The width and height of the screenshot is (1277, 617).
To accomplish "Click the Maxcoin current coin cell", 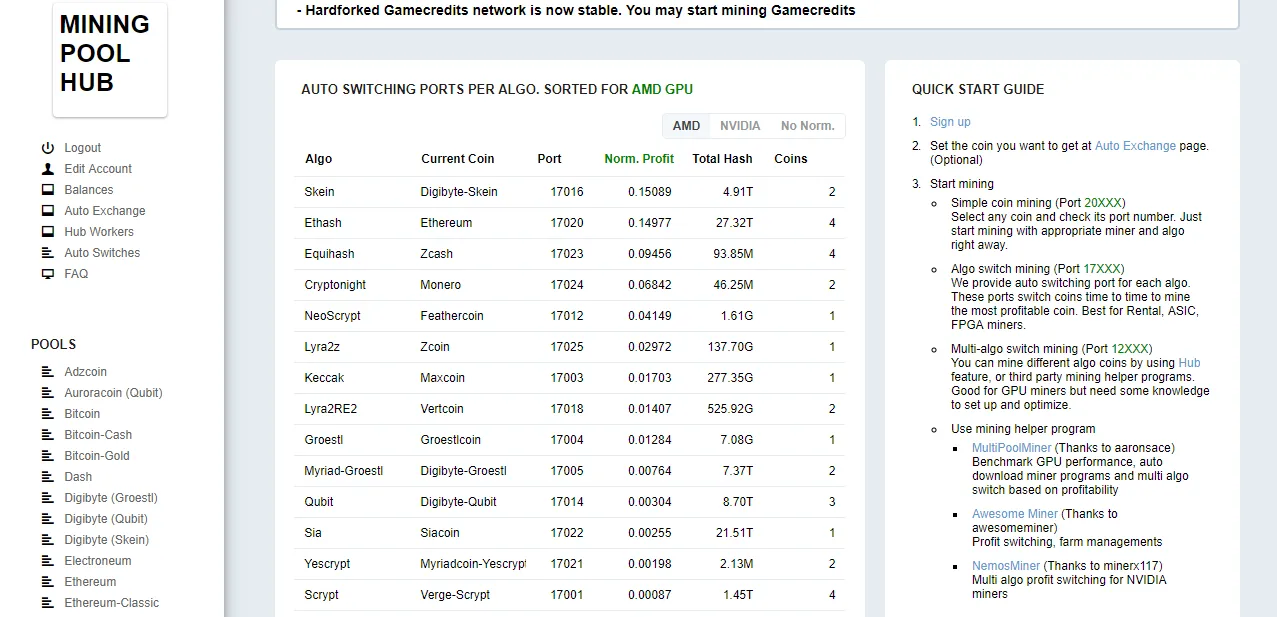I will (443, 378).
